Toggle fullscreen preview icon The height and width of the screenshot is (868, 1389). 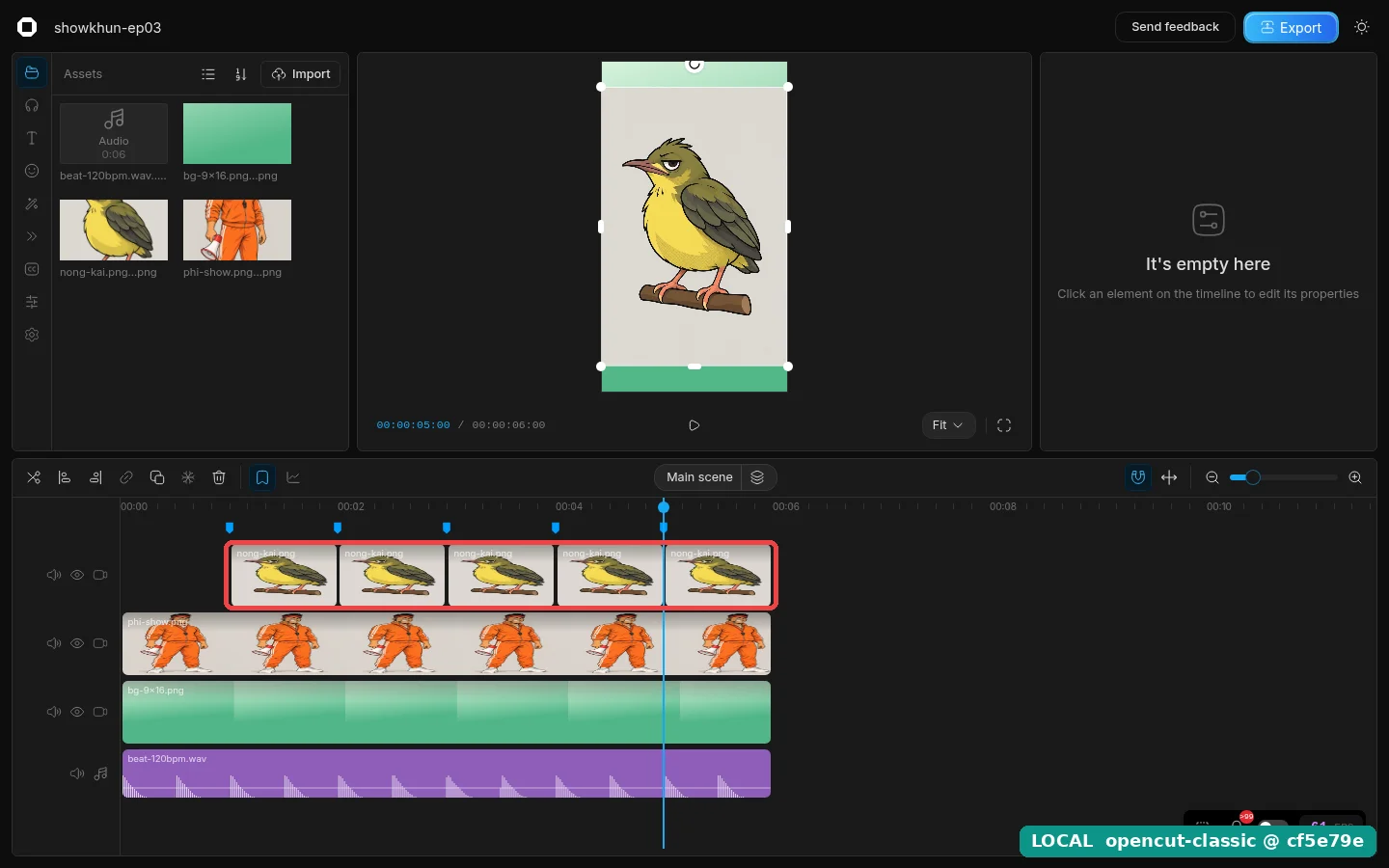click(x=1004, y=425)
